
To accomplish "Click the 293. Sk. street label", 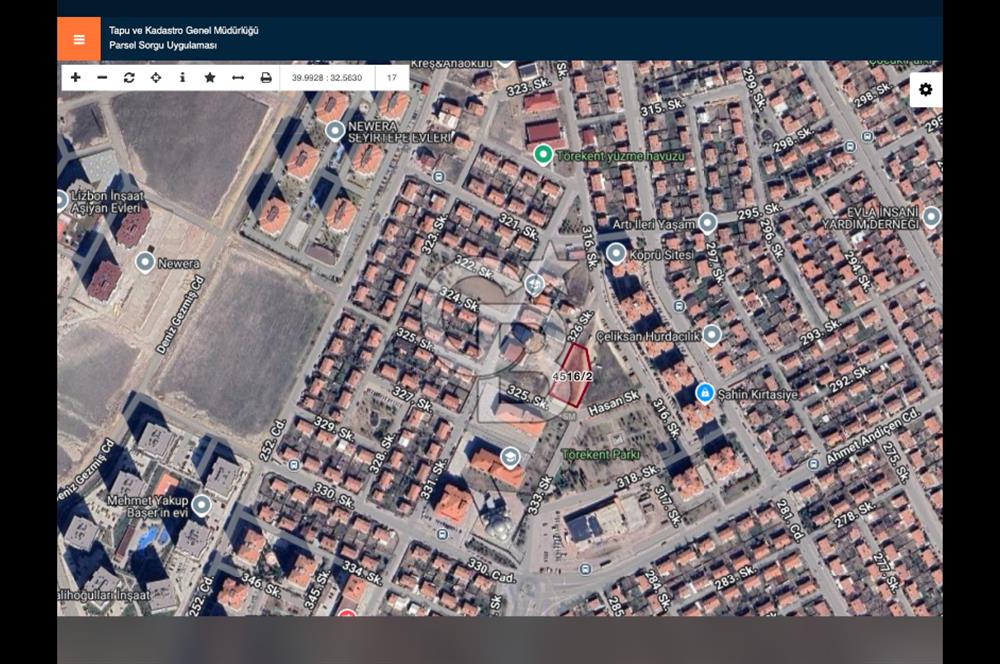I will pyautogui.click(x=821, y=334).
